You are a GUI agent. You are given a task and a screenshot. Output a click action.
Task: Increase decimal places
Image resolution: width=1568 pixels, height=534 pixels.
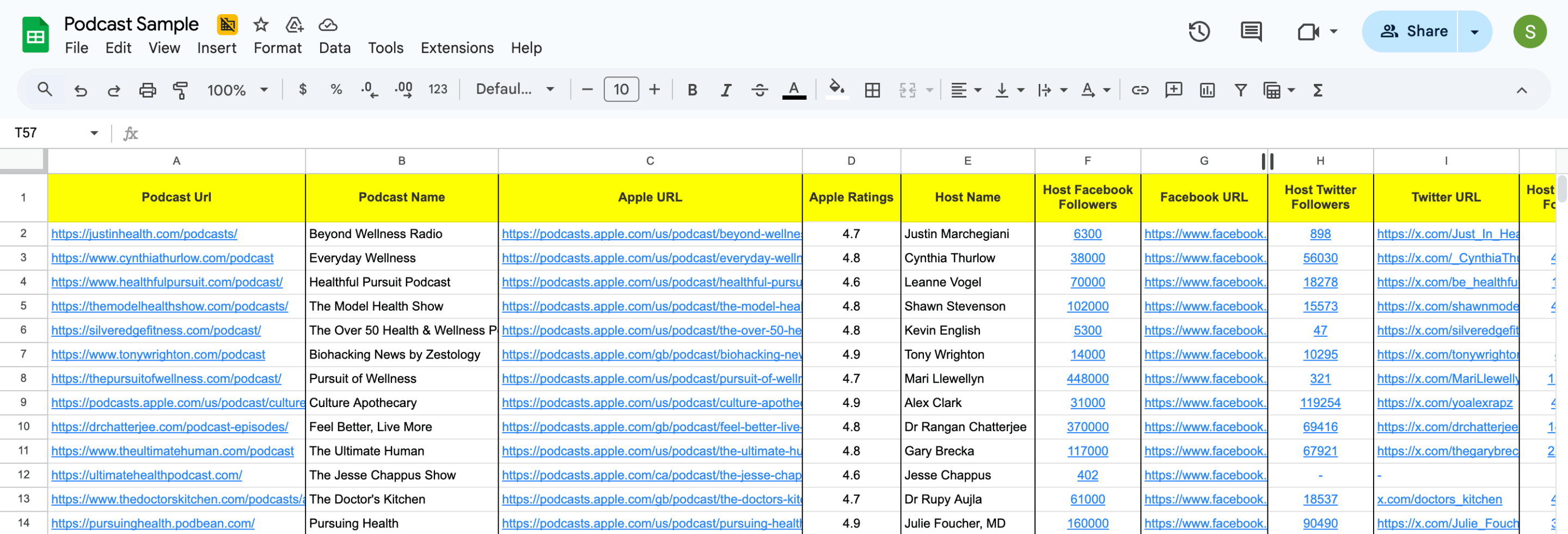coord(403,89)
